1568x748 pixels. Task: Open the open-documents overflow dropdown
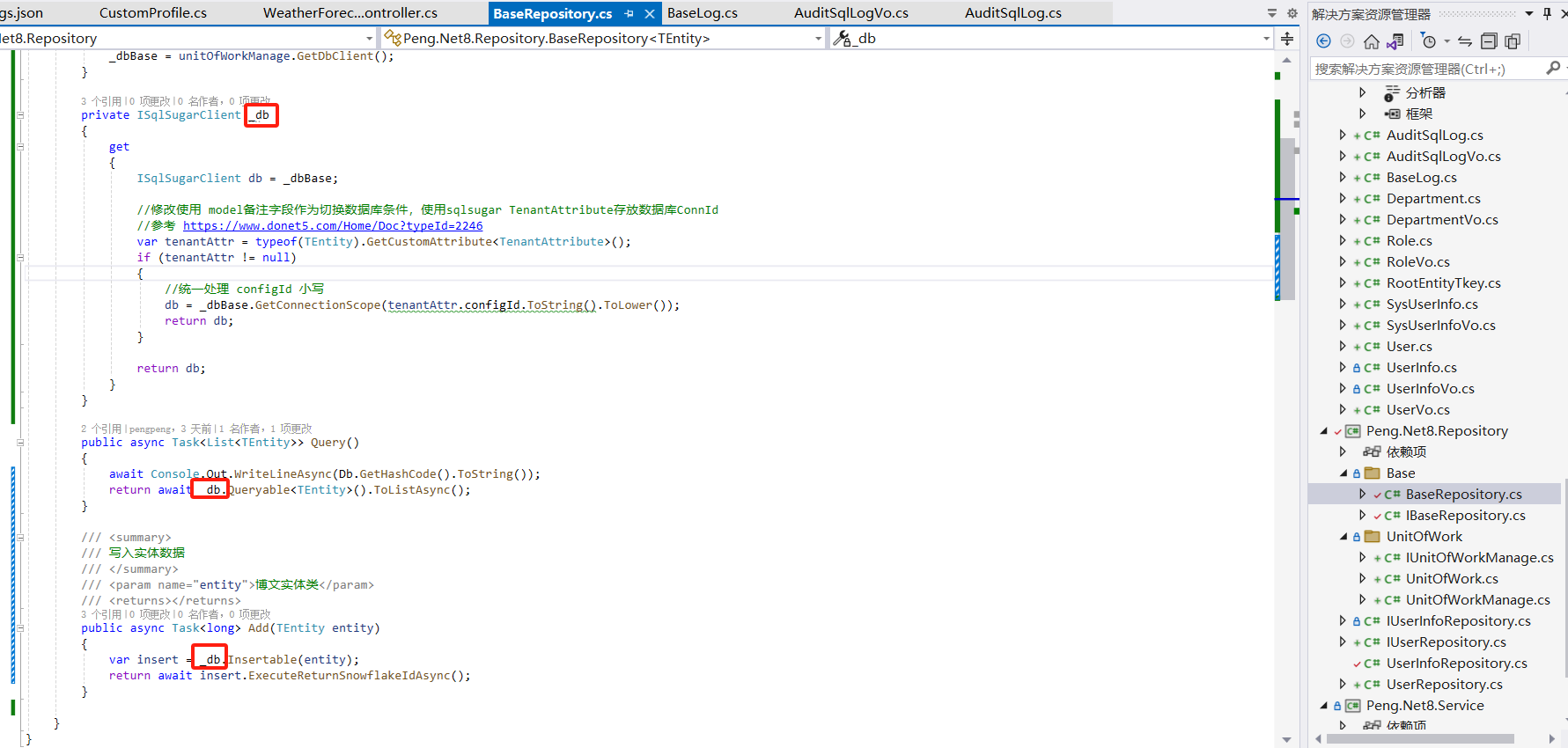coord(1272,13)
